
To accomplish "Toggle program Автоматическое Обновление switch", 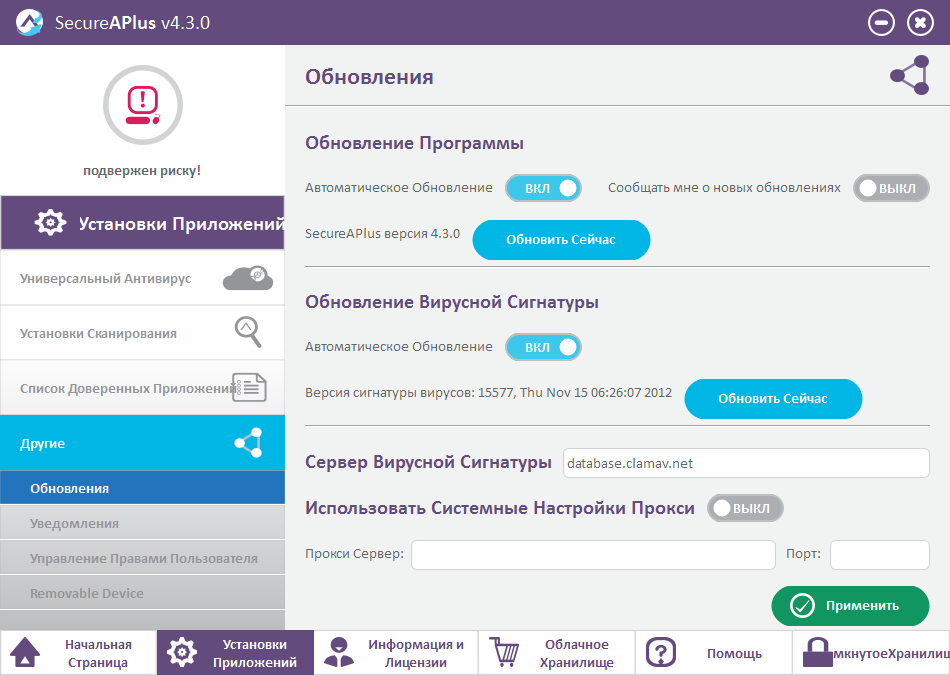I will pyautogui.click(x=543, y=188).
